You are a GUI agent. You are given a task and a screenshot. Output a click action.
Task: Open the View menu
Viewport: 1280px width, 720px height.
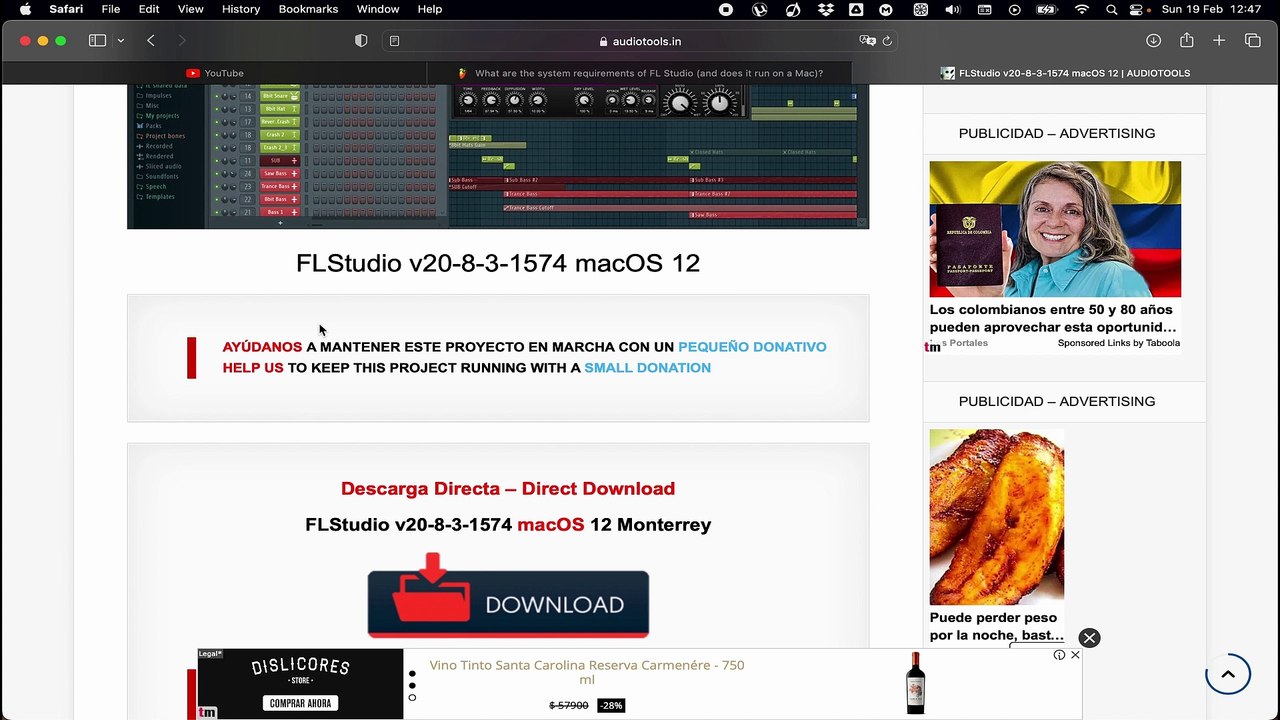point(190,9)
